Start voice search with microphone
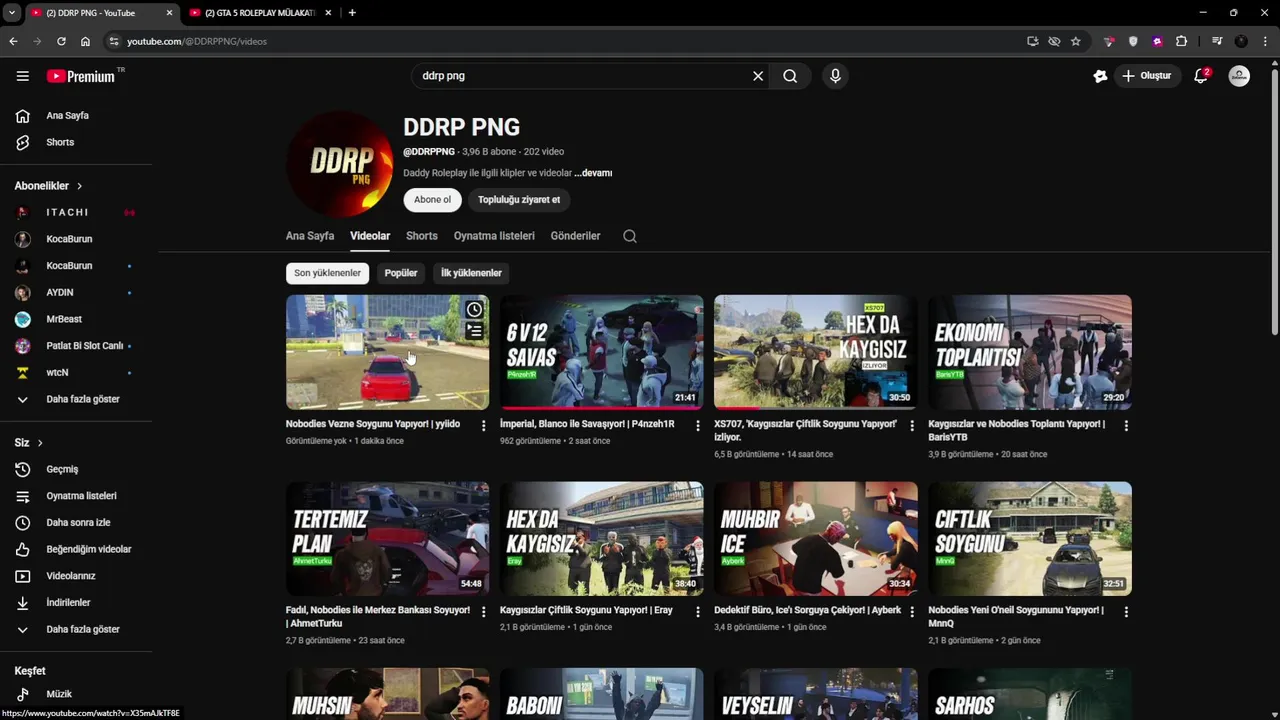 click(835, 76)
